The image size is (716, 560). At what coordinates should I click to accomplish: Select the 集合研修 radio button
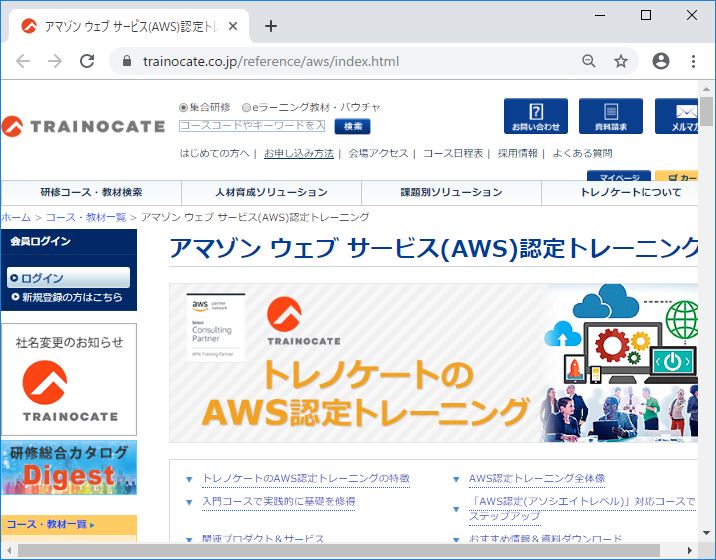183,107
